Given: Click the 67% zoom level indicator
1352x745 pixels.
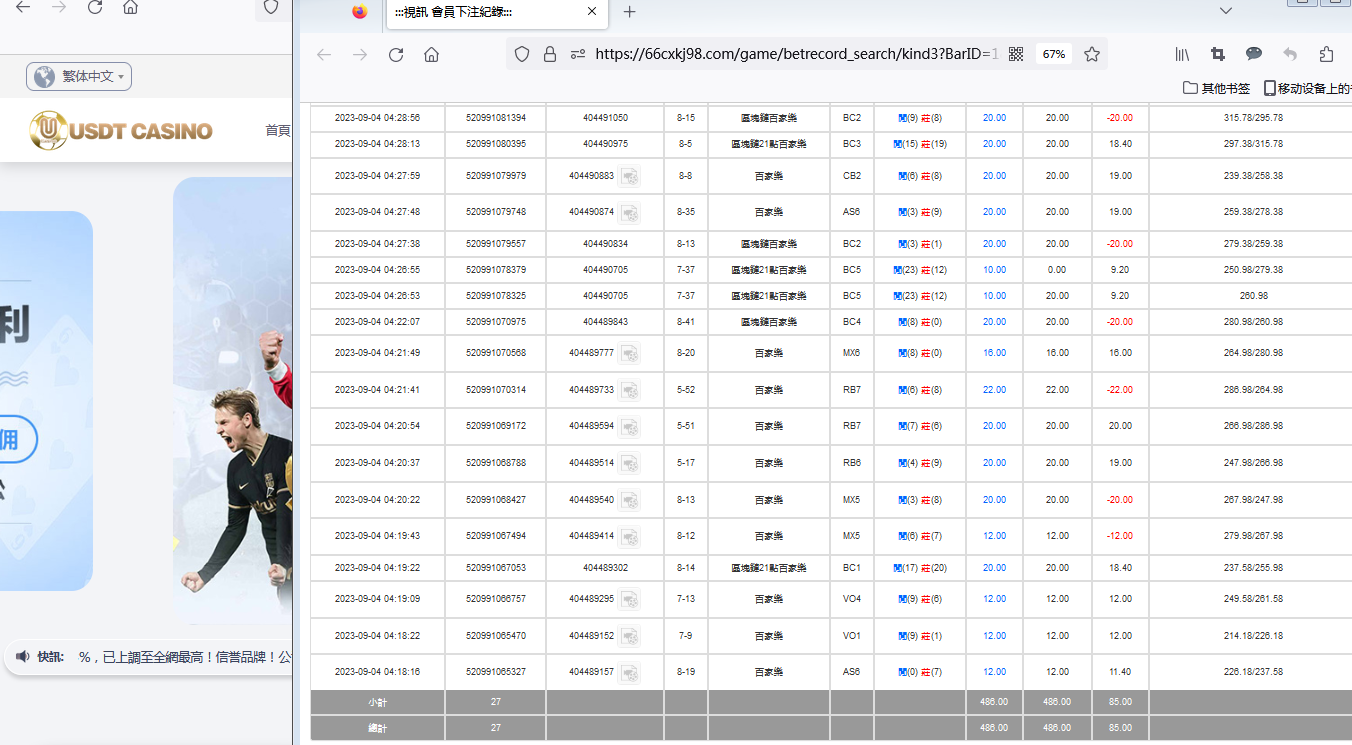Looking at the screenshot, I should [1053, 54].
